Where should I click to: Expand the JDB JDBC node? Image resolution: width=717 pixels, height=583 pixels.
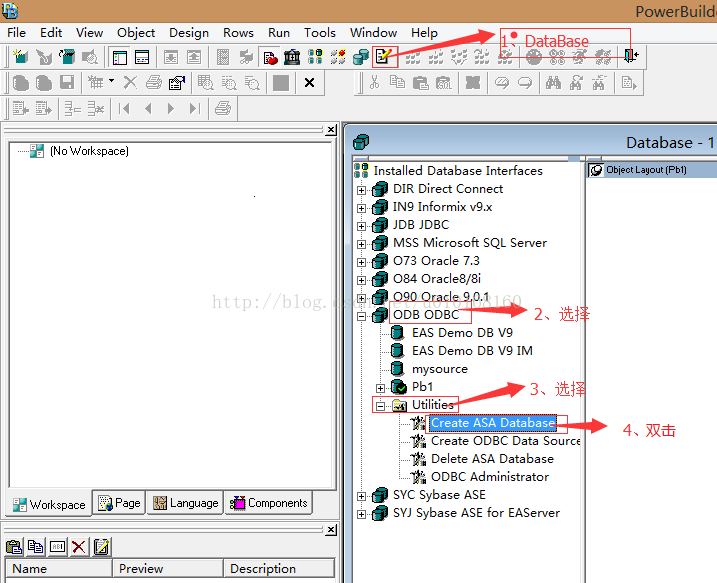[x=361, y=226]
